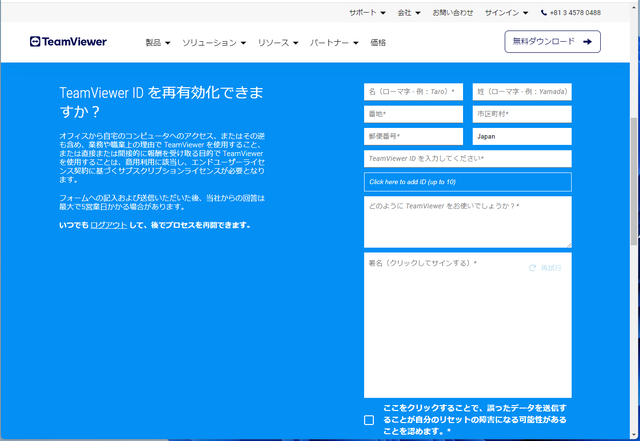Click the arrow icon in 無料ダウンロード button
Screen dimensions: 640x441
tap(587, 42)
